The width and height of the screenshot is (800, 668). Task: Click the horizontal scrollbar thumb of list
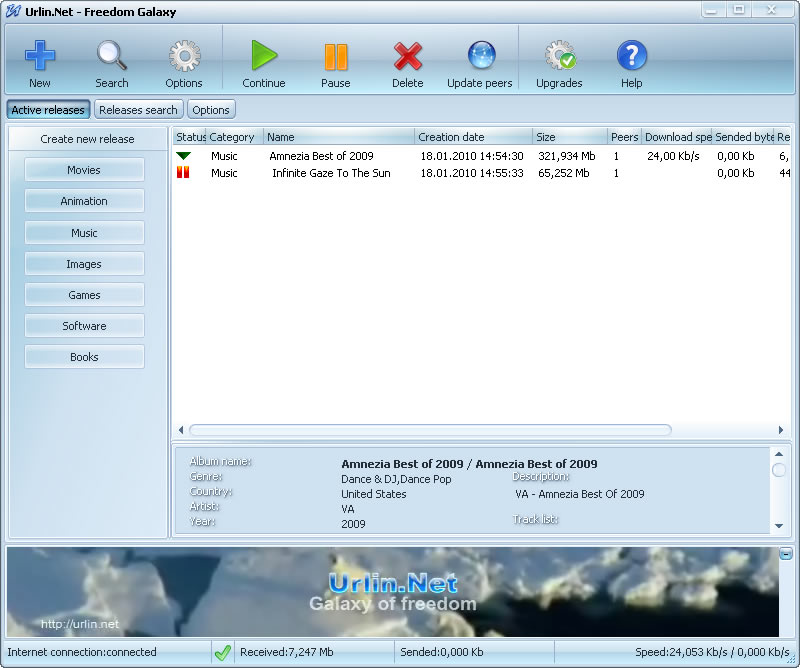430,430
